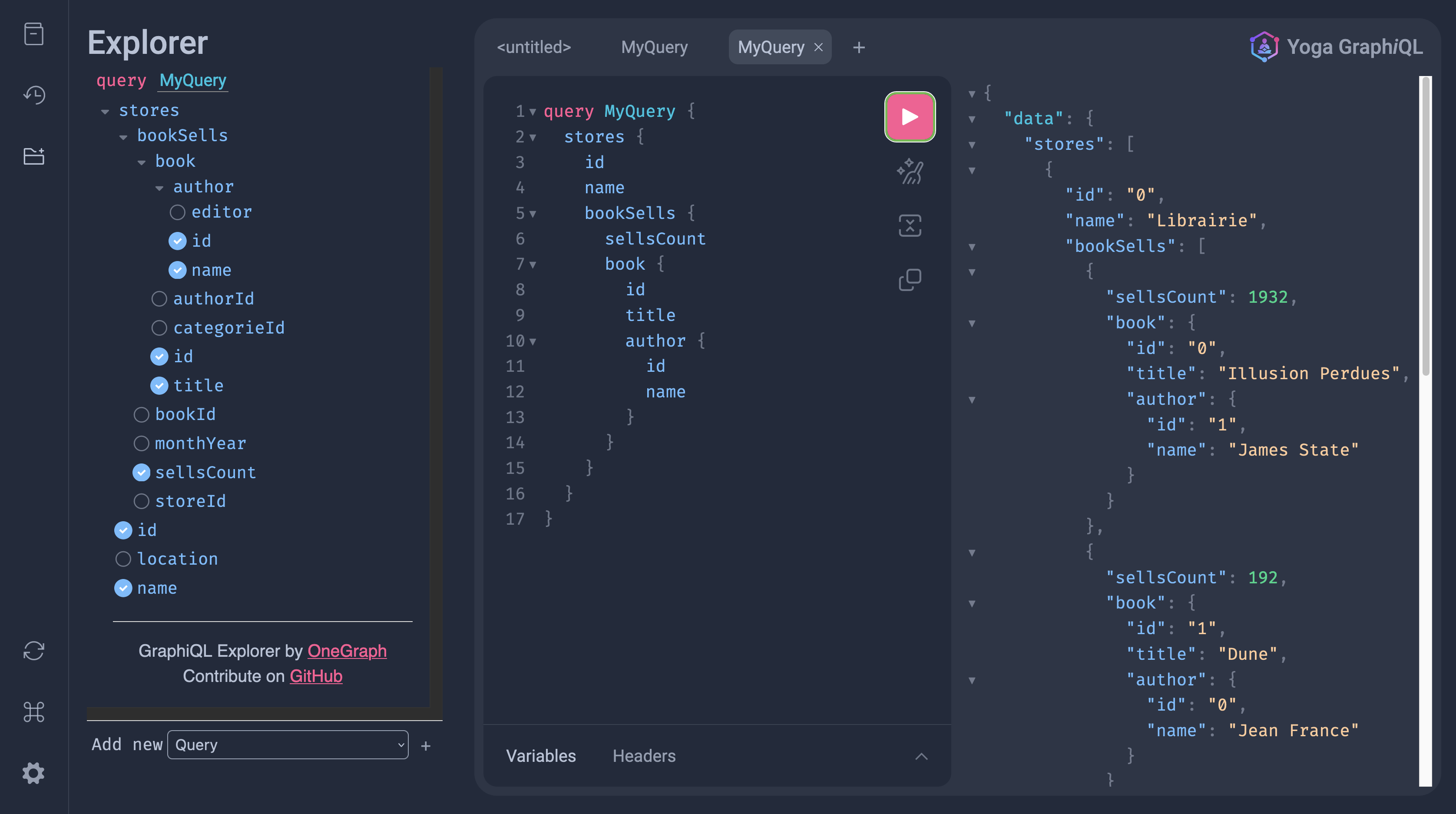The width and height of the screenshot is (1456, 814).
Task: Show query history from the clock icon
Action: [34, 95]
